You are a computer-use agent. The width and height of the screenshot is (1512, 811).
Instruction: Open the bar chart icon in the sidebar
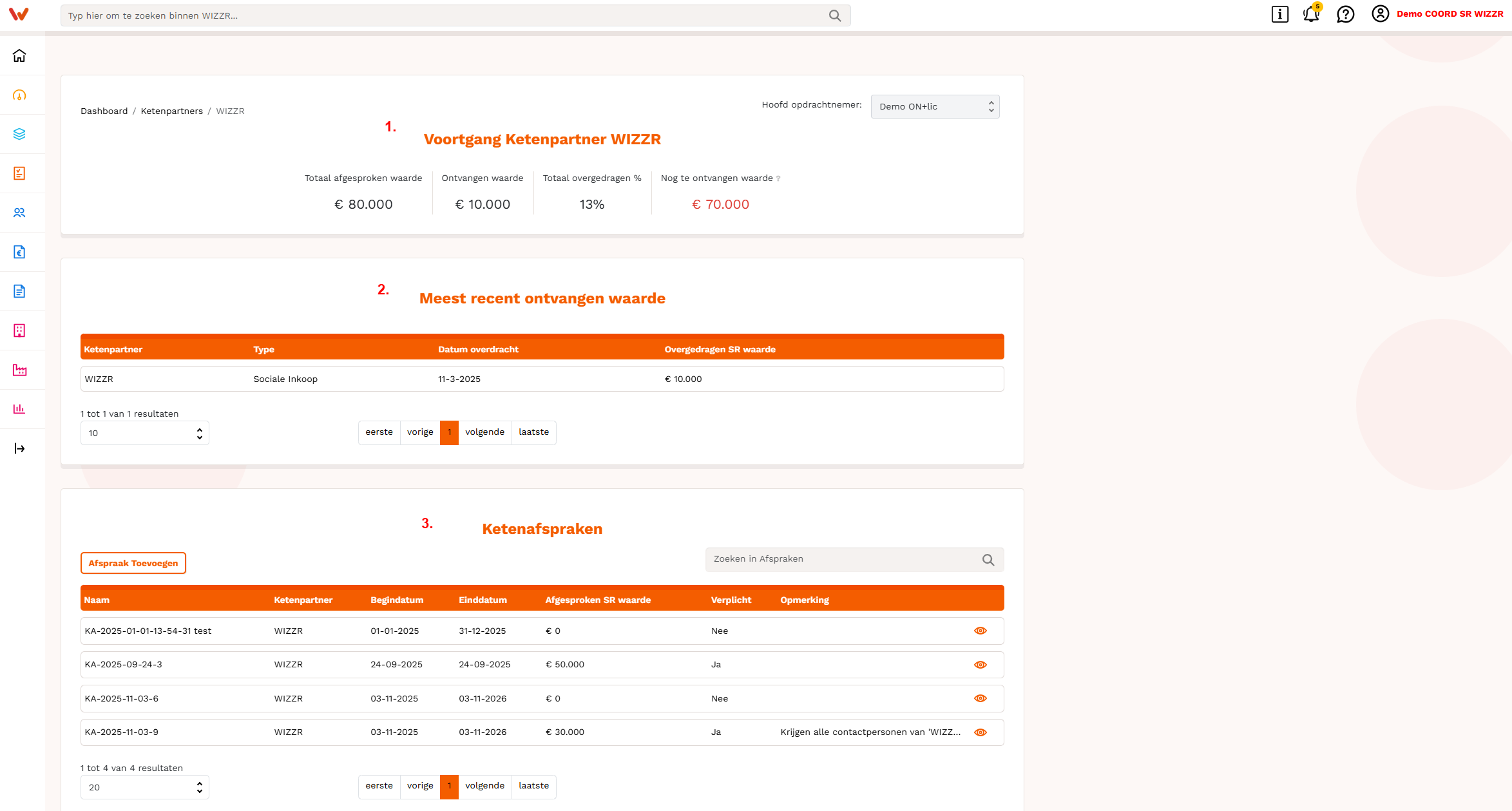[19, 409]
